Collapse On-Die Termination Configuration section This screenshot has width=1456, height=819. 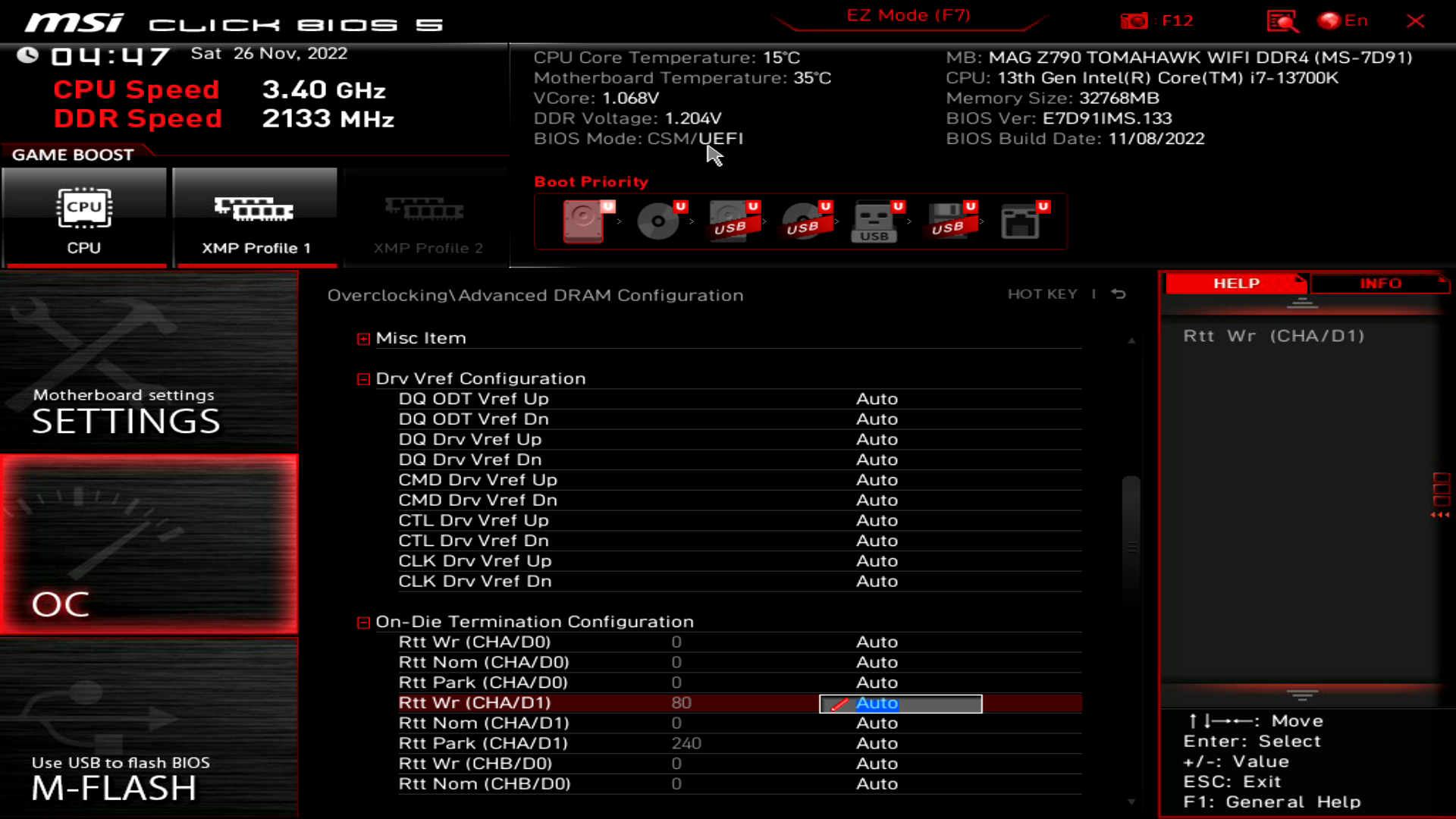click(x=363, y=622)
